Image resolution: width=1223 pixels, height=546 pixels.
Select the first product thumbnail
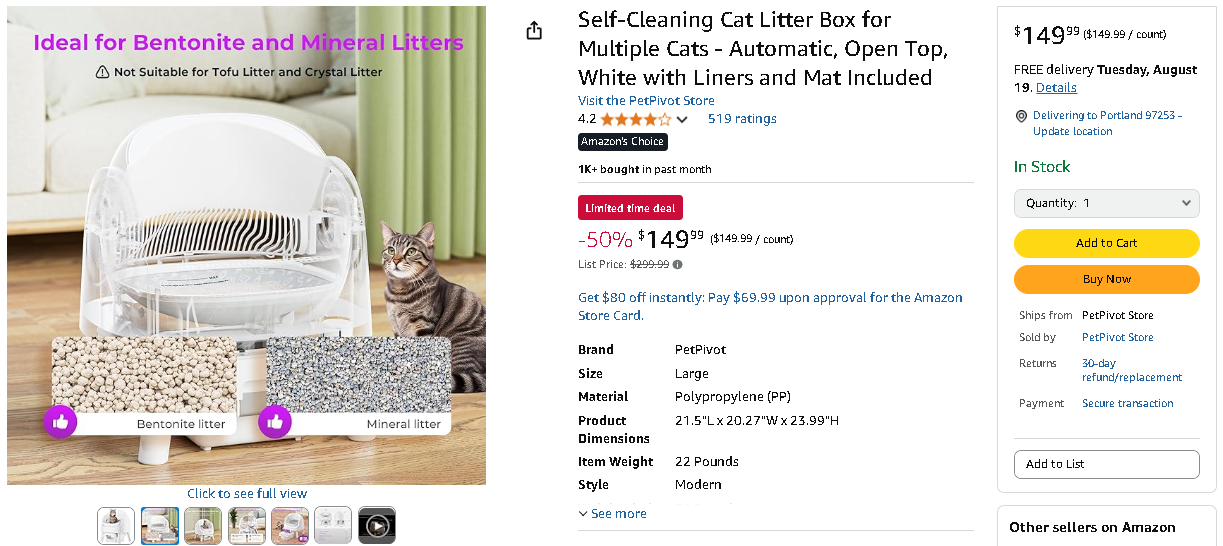click(116, 525)
